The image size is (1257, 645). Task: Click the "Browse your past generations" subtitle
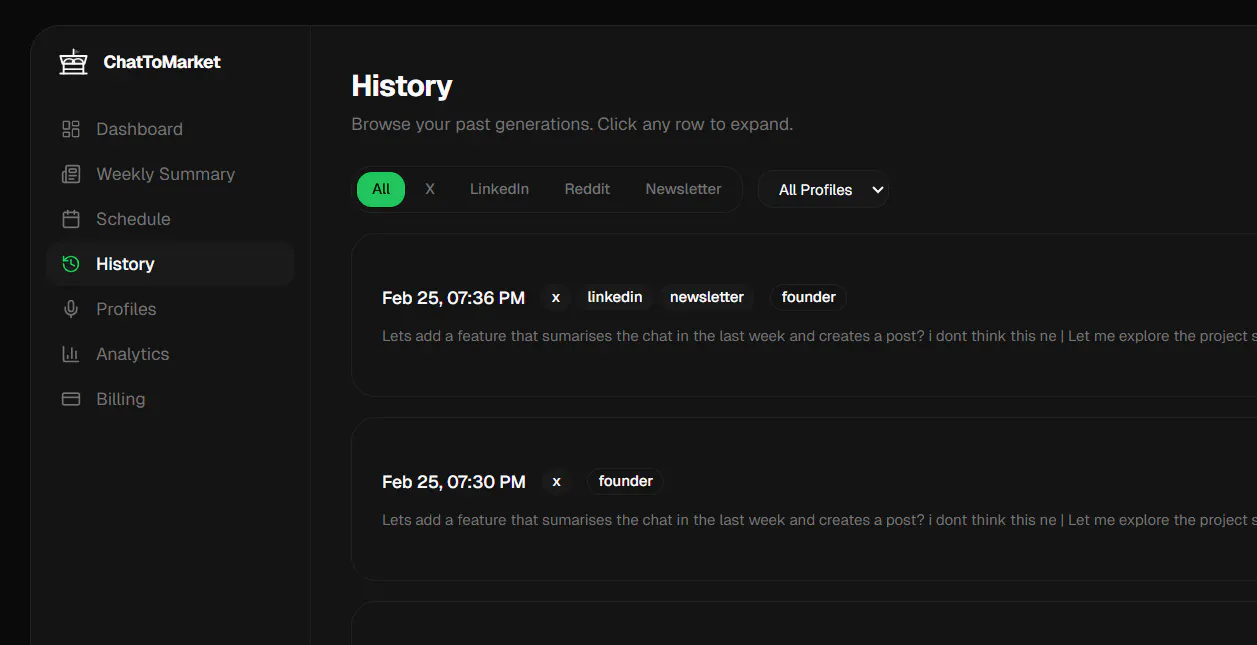click(572, 125)
